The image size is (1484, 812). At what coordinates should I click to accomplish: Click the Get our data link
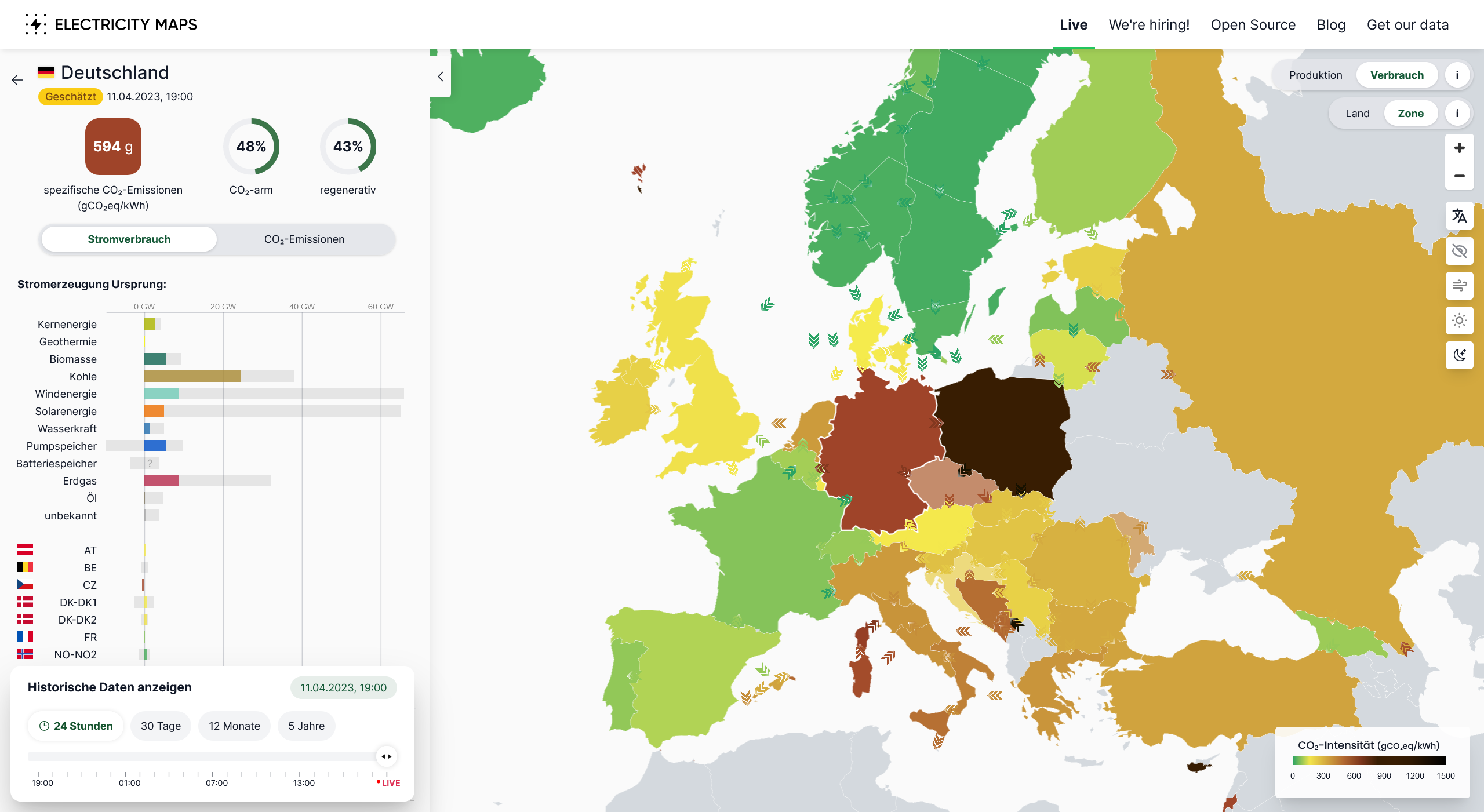(x=1407, y=24)
